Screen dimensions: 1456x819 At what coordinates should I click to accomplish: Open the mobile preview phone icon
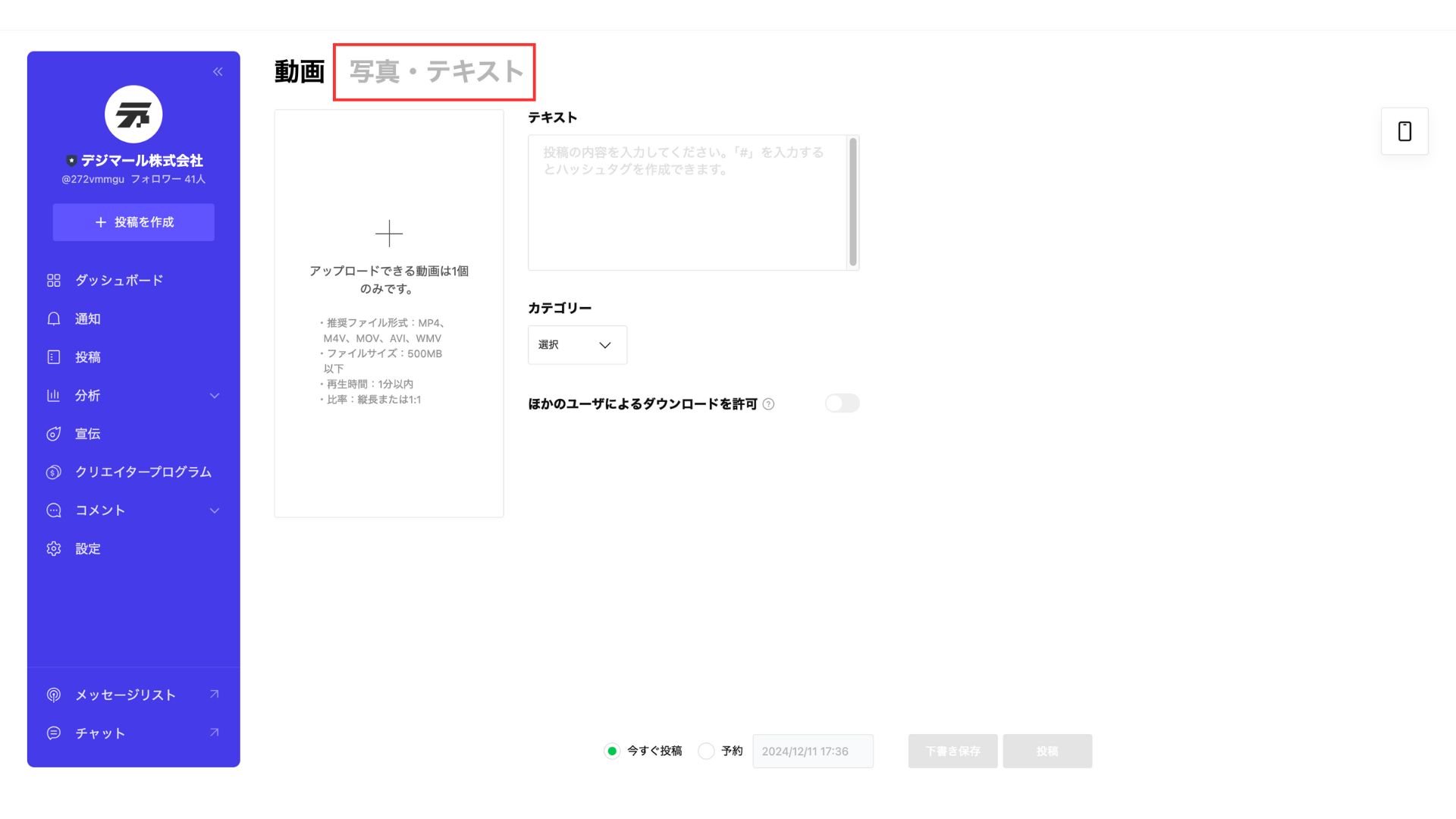[x=1404, y=131]
